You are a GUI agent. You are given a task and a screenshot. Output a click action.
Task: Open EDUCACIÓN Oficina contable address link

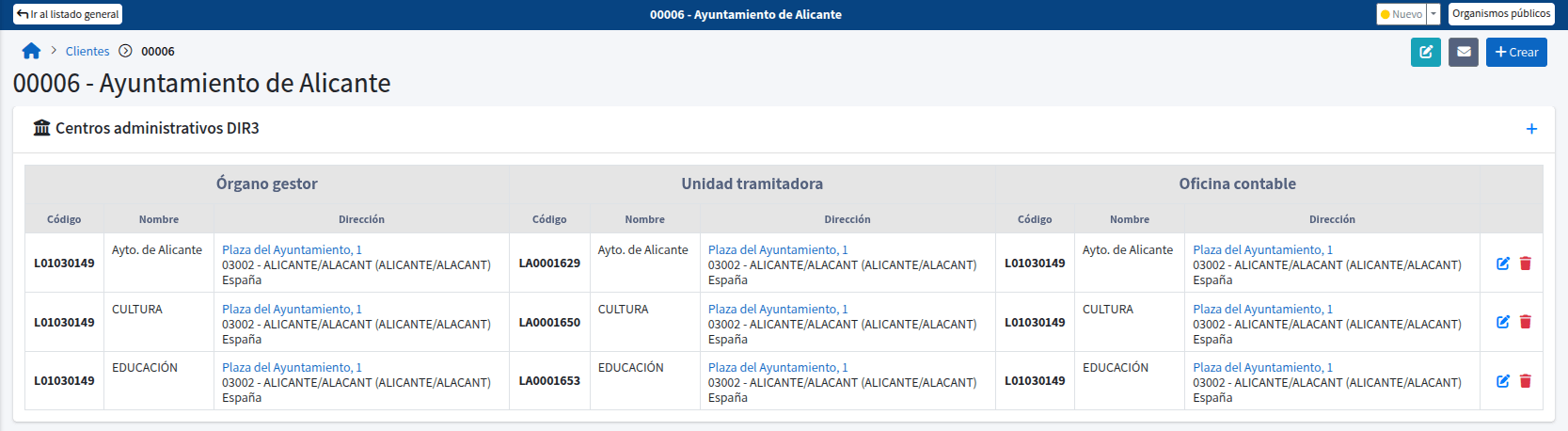(1262, 367)
